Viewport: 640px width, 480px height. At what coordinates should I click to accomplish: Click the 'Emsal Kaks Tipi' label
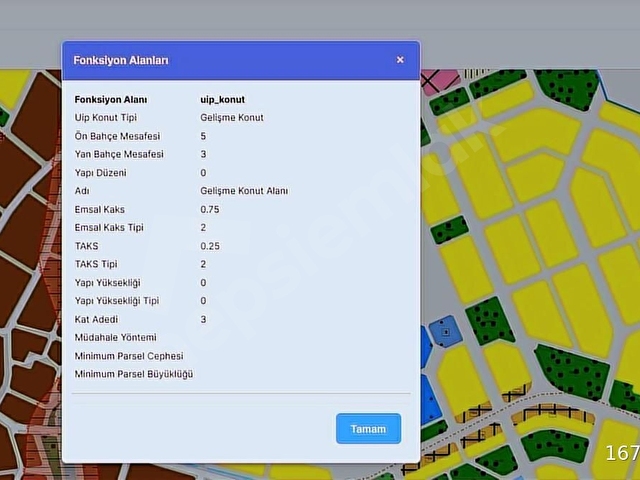click(x=109, y=227)
